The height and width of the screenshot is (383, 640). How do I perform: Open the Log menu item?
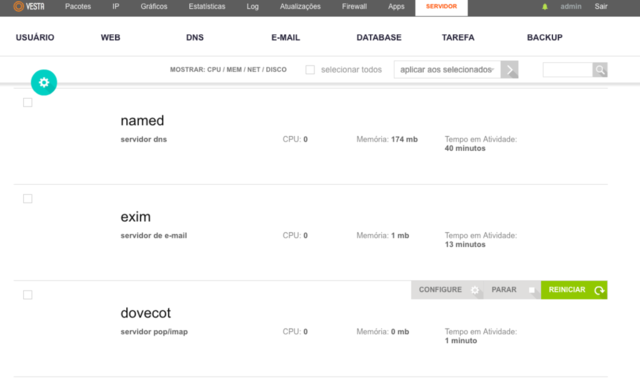click(x=253, y=7)
